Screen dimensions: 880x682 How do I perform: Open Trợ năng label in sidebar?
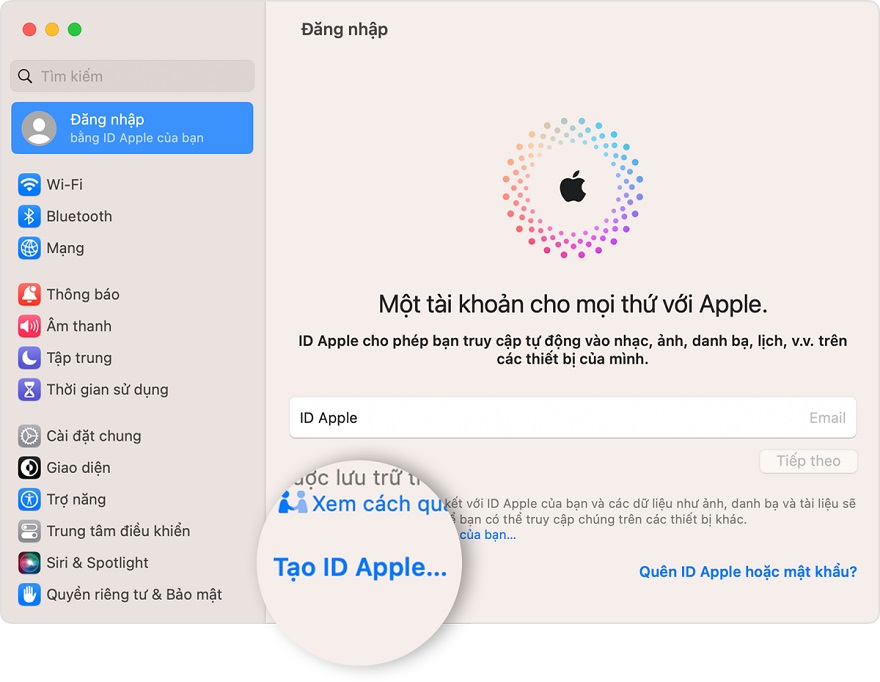click(x=76, y=500)
